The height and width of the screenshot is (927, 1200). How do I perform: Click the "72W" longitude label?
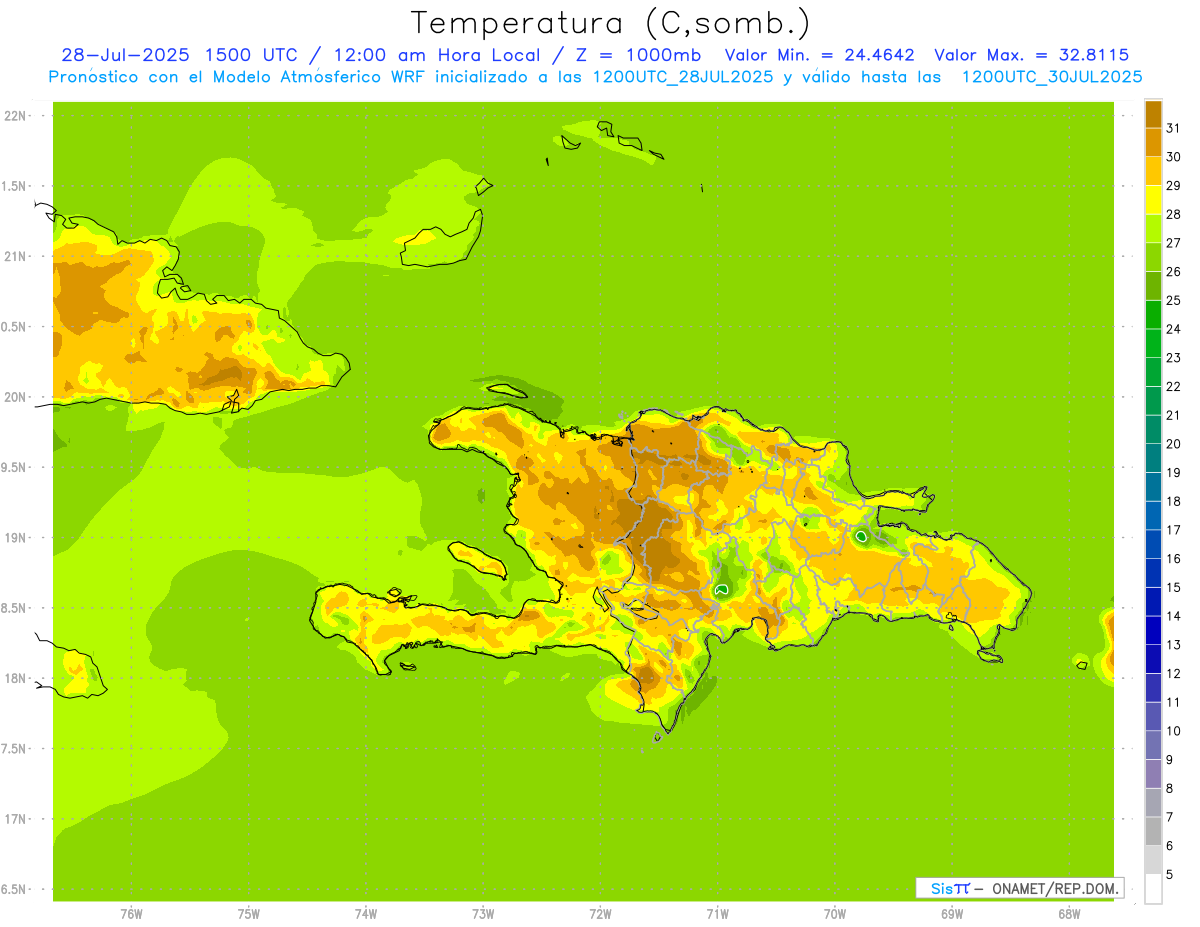pos(600,914)
